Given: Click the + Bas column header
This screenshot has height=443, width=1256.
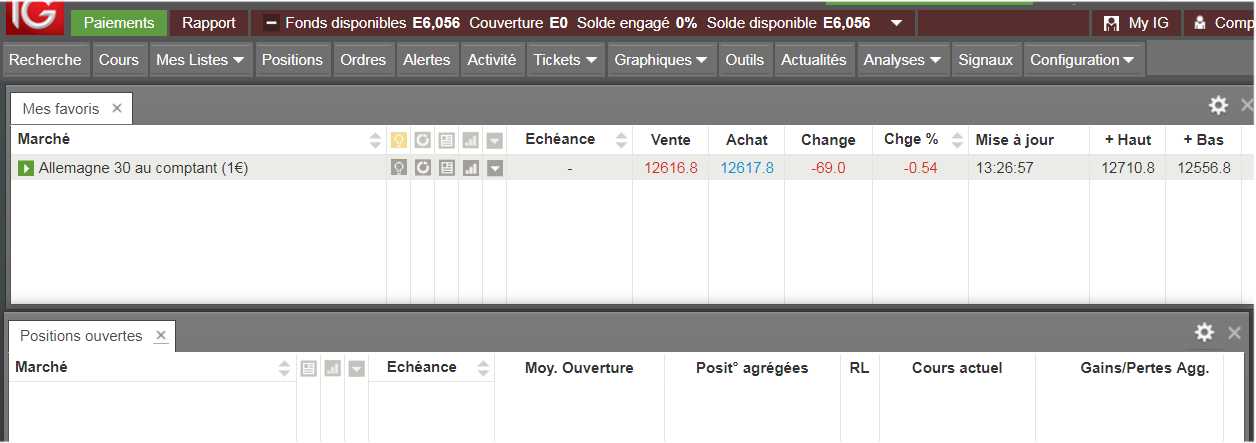Looking at the screenshot, I should click(1203, 140).
